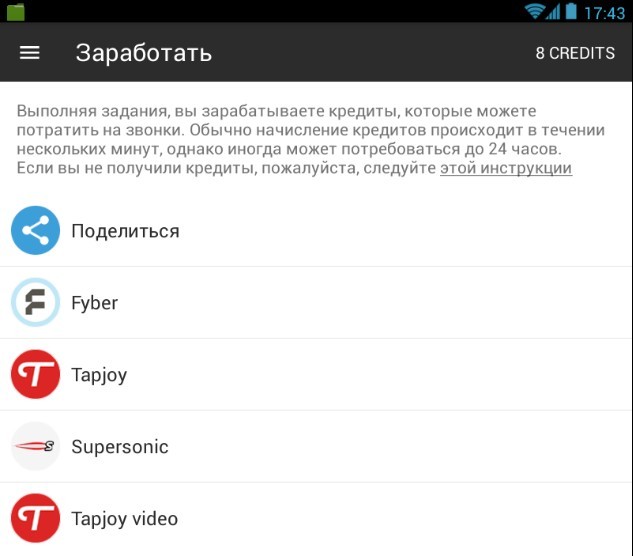Viewport: 633px width, 556px height.
Task: Tap the battery icon in status bar
Action: coord(571,11)
